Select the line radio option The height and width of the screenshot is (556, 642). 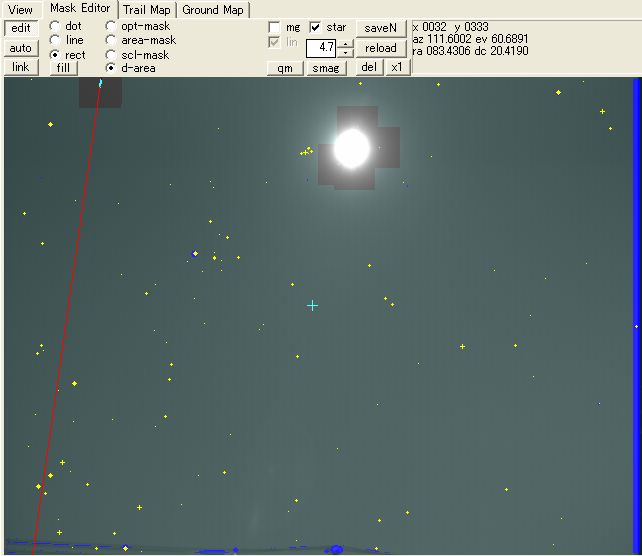point(55,40)
